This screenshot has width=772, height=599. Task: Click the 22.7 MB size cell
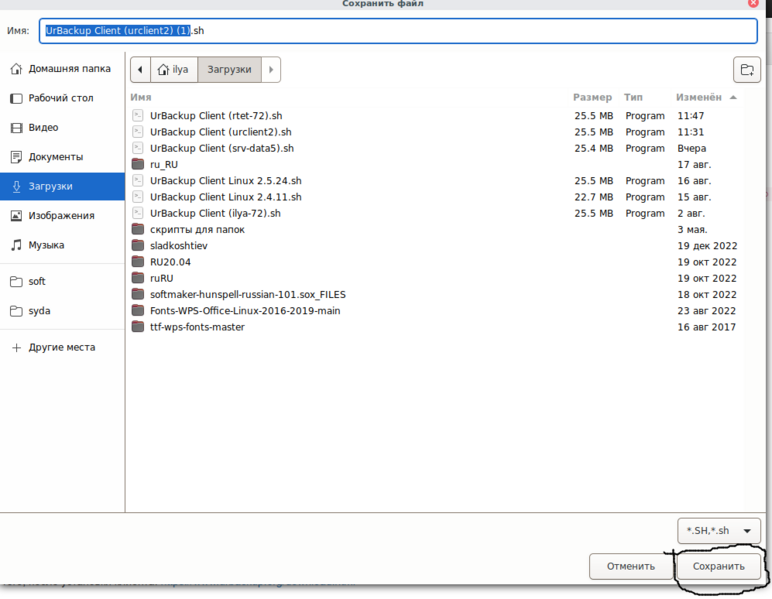(594, 197)
